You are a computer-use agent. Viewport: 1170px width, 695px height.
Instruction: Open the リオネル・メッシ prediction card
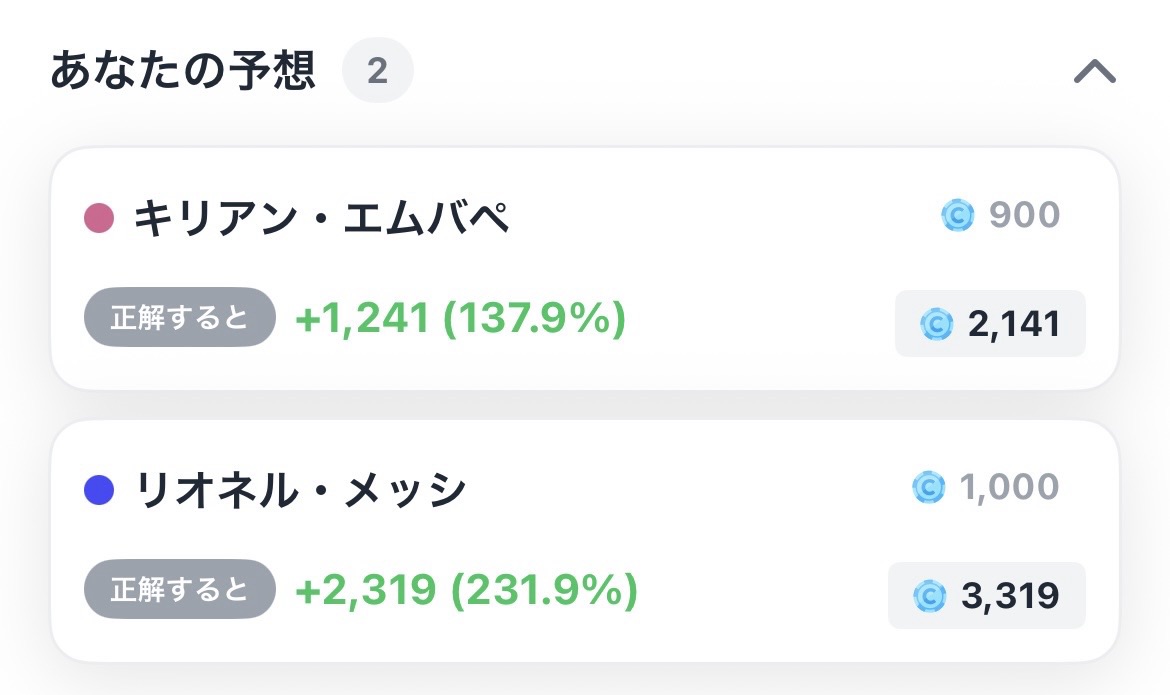point(585,540)
